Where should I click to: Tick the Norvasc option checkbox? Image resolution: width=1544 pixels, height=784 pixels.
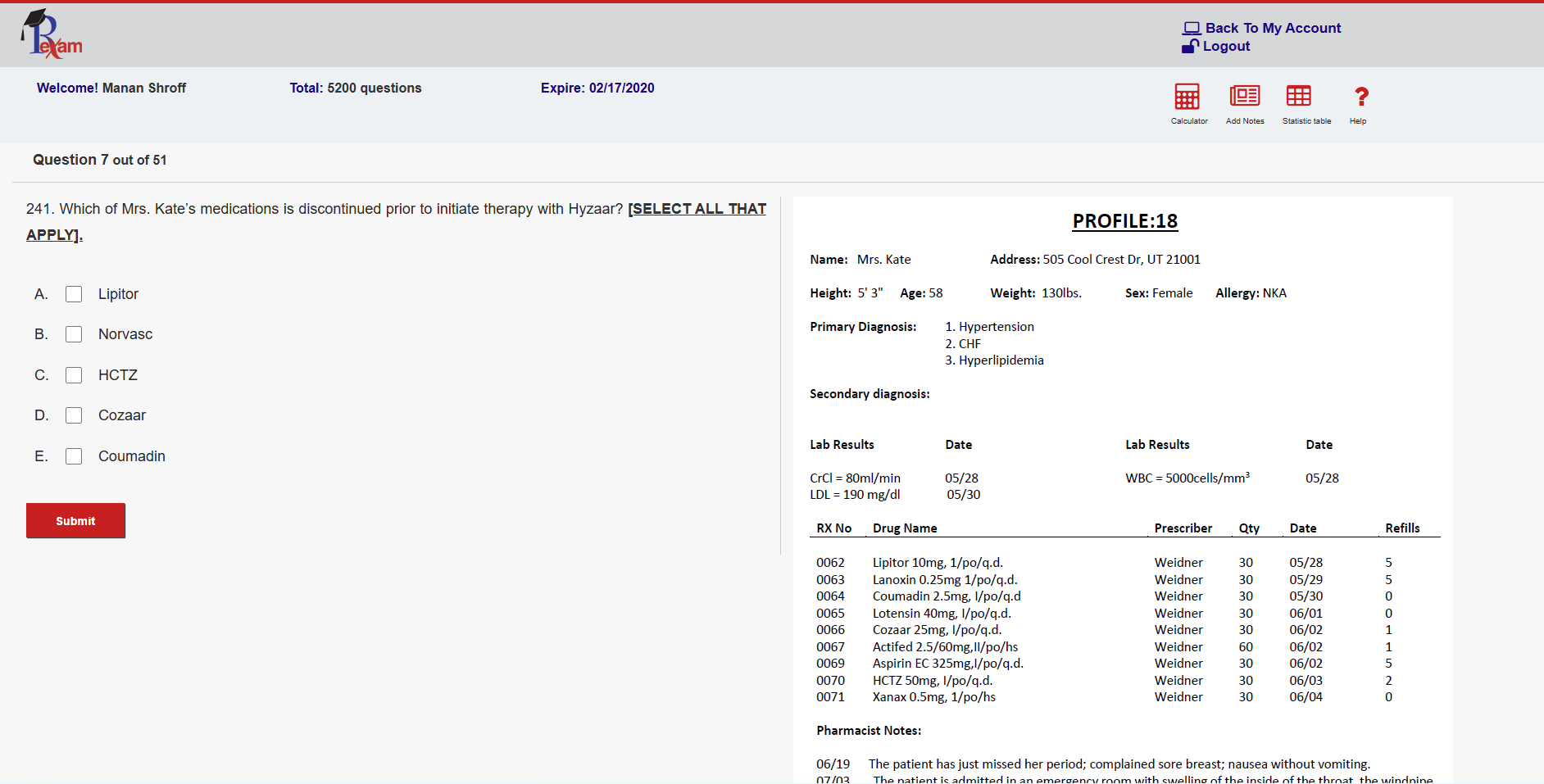click(74, 334)
